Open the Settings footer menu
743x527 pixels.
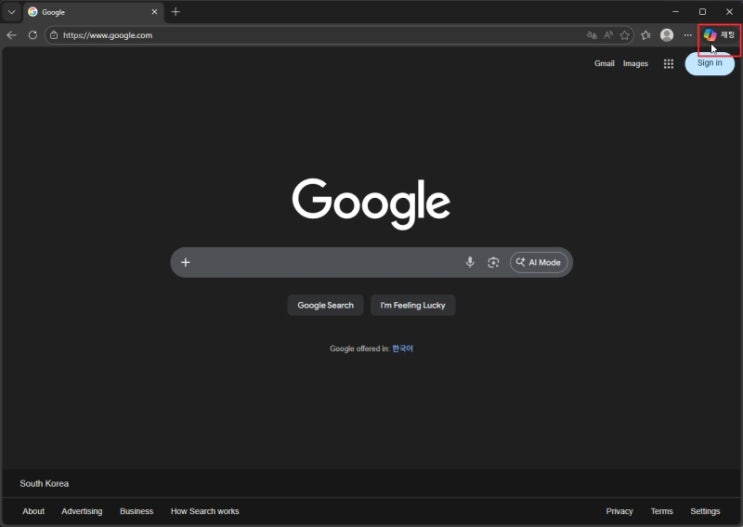click(705, 511)
